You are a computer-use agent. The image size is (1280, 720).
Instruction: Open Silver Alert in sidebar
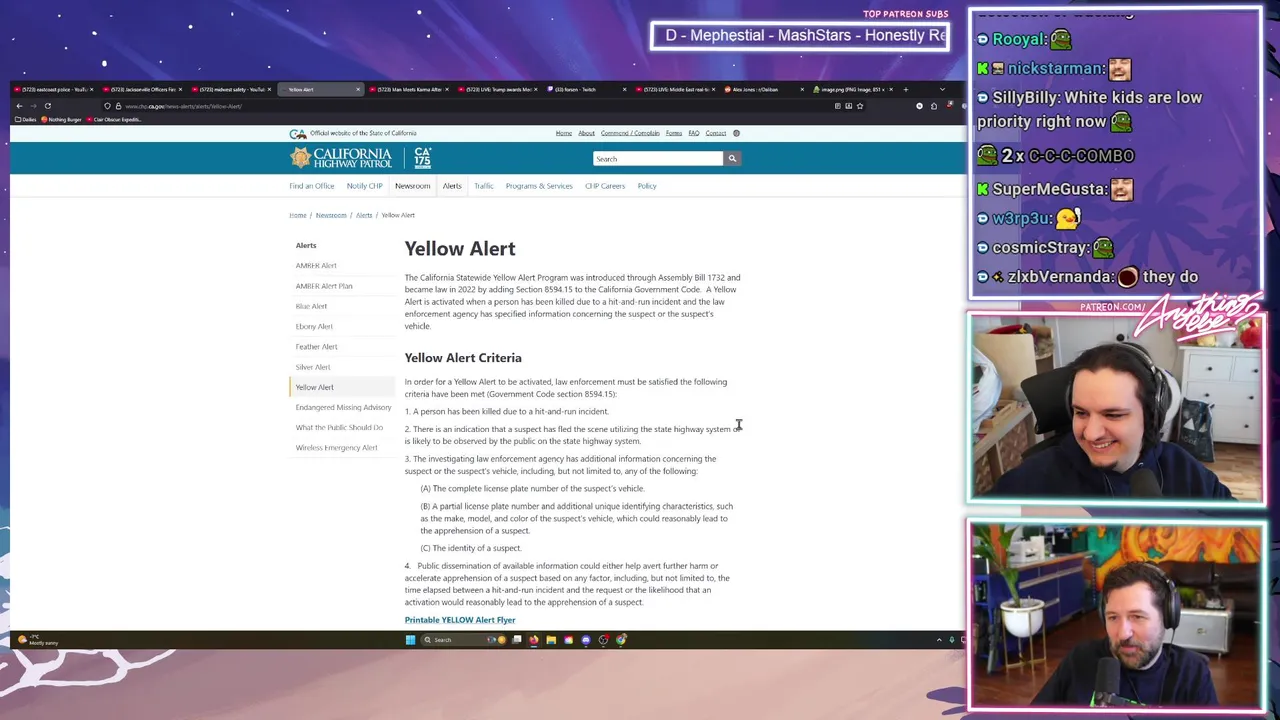tap(313, 367)
